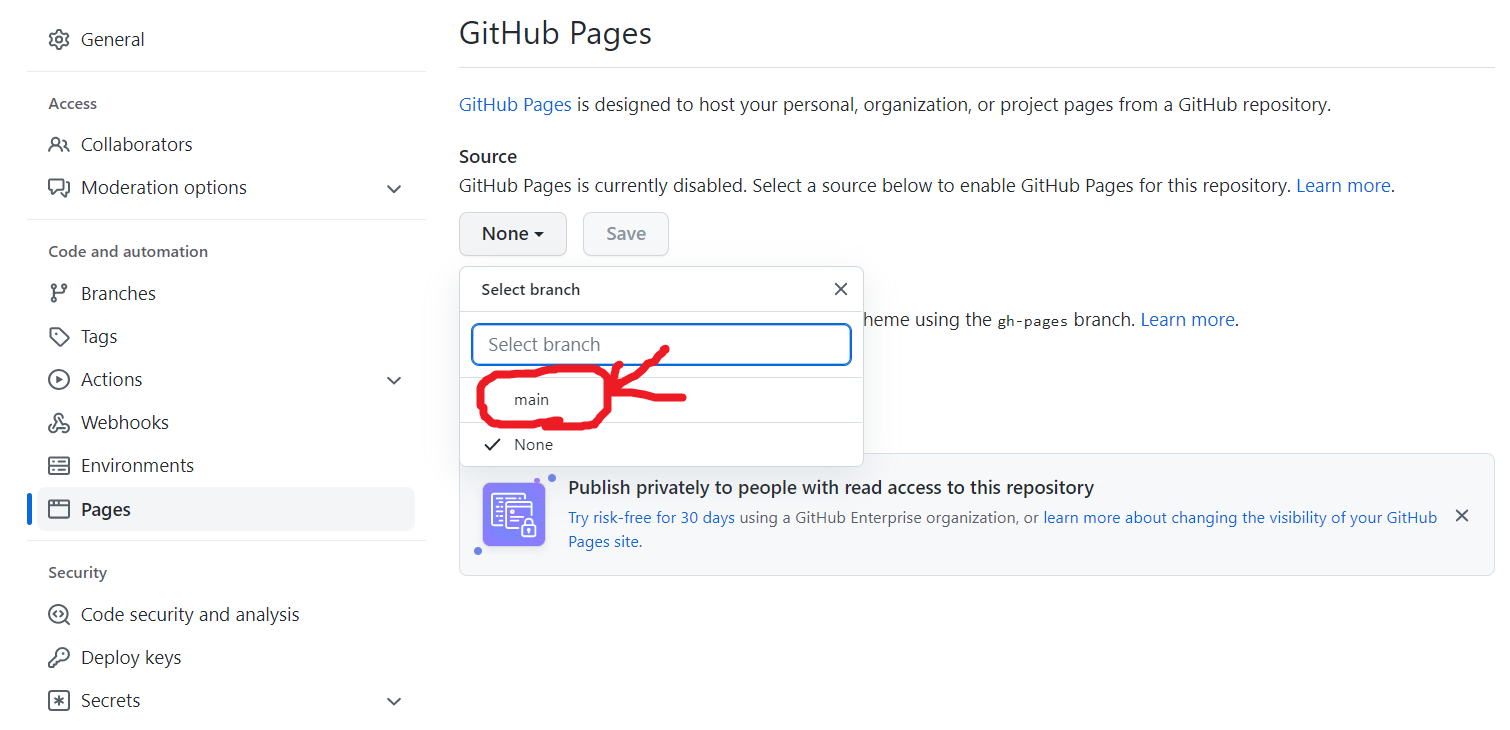Click the Moderation options comment icon
Screen dimensions: 1510x730
tap(59, 188)
